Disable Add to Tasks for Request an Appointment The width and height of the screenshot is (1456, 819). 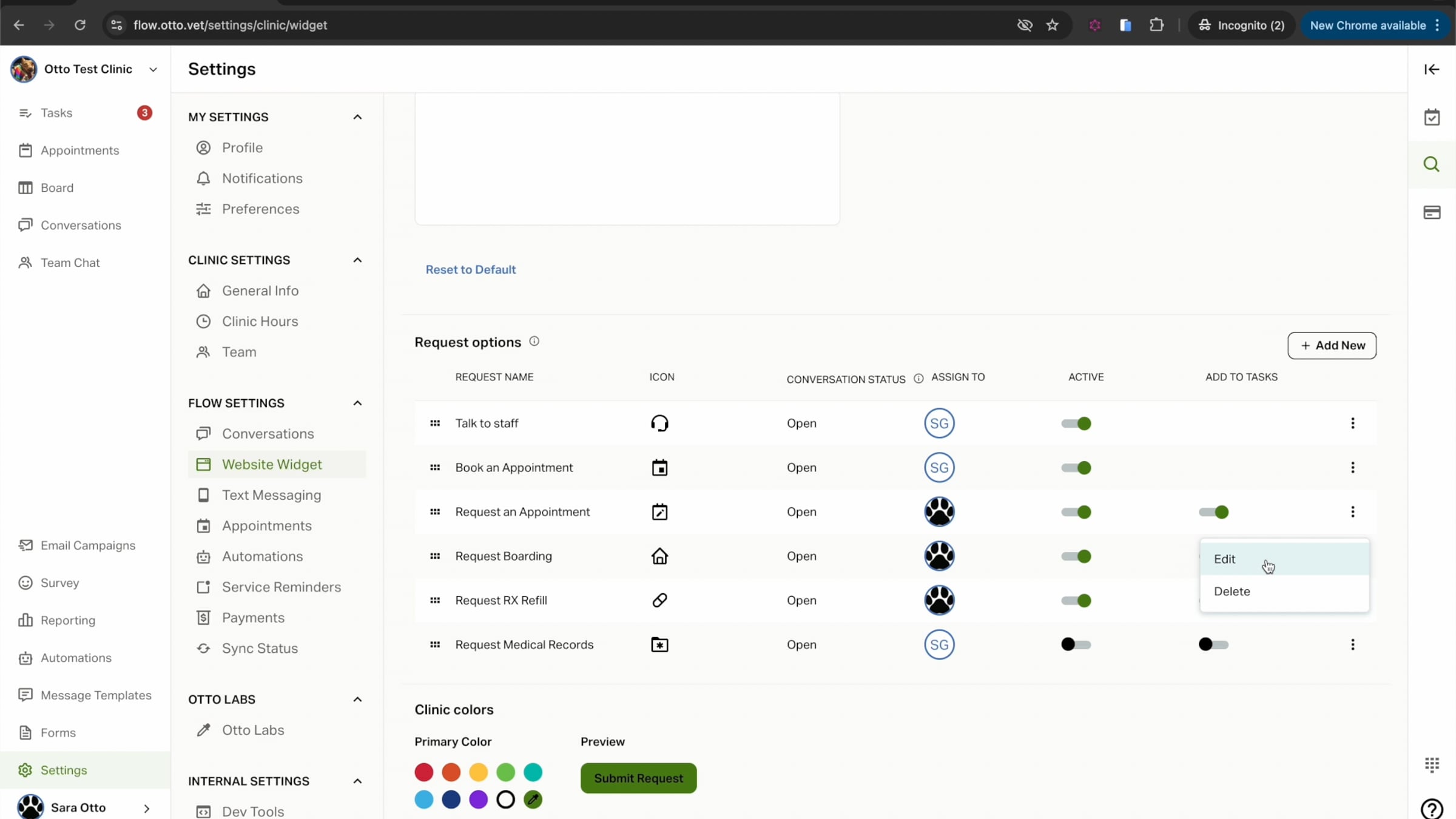1214,512
